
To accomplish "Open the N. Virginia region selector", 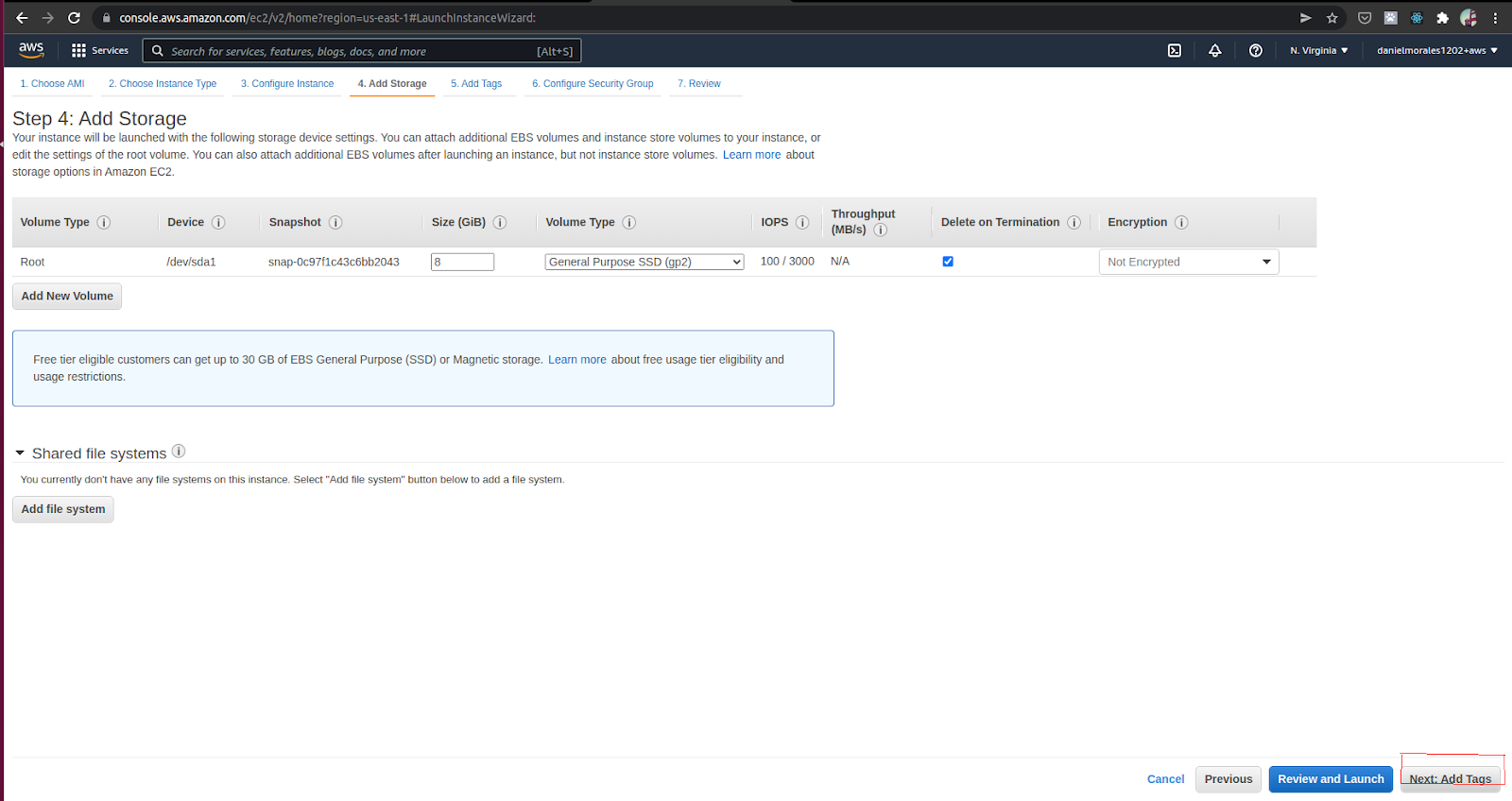I will tap(1319, 51).
